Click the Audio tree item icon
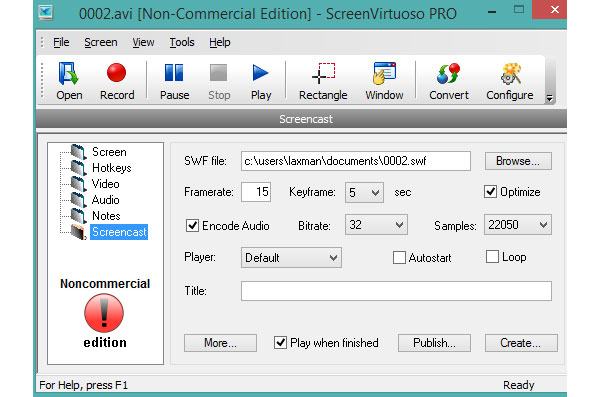 [78, 200]
